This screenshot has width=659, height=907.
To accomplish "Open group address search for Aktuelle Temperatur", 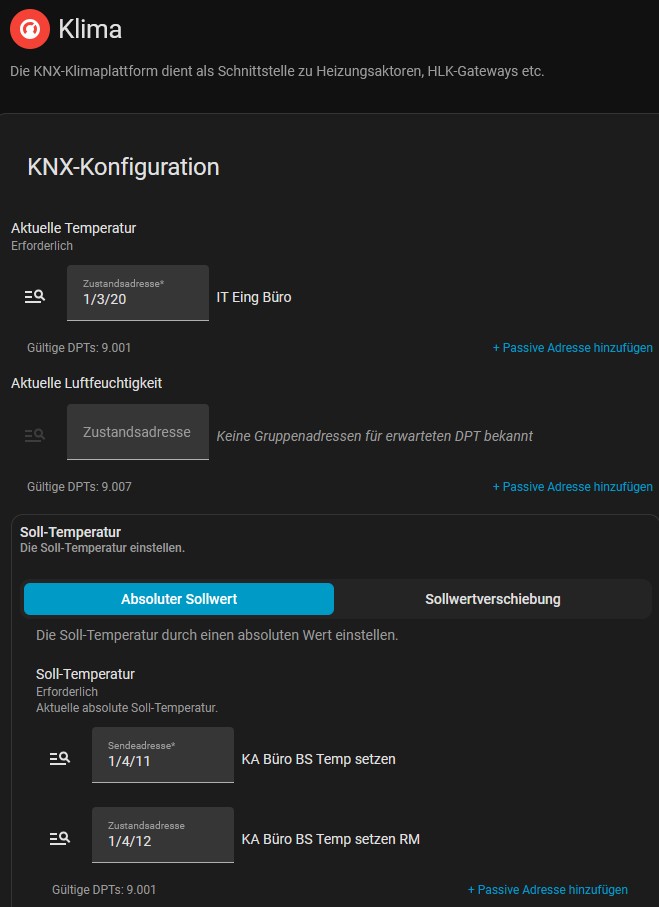I will click(x=35, y=297).
